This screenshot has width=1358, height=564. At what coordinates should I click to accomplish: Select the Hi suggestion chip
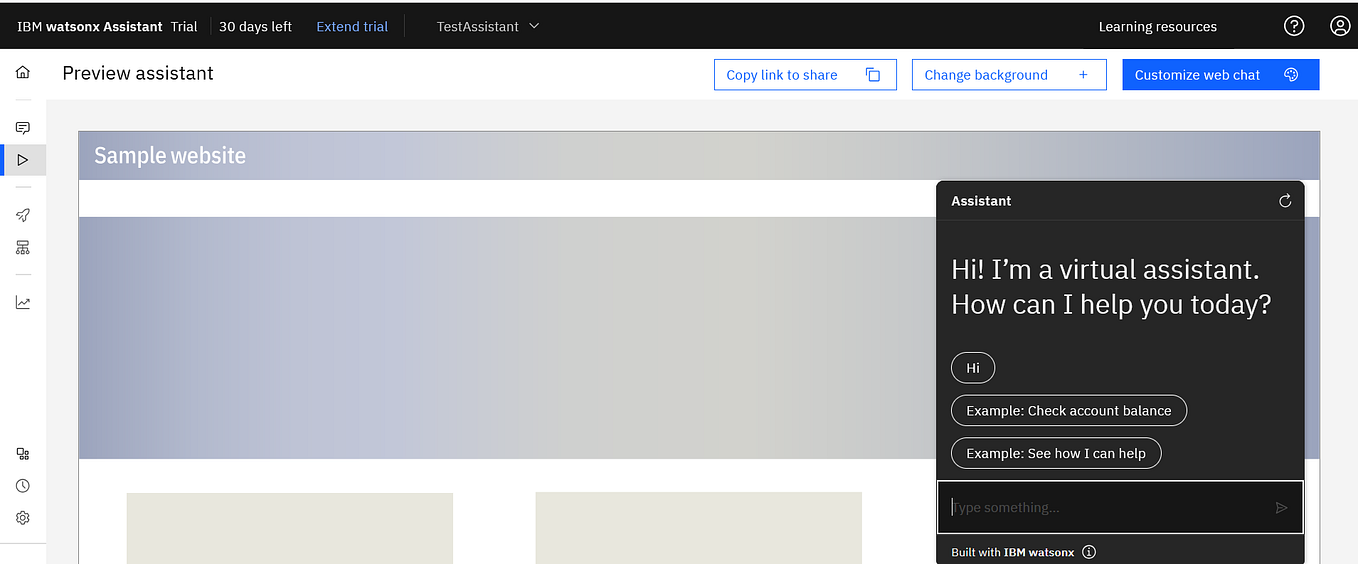[973, 368]
